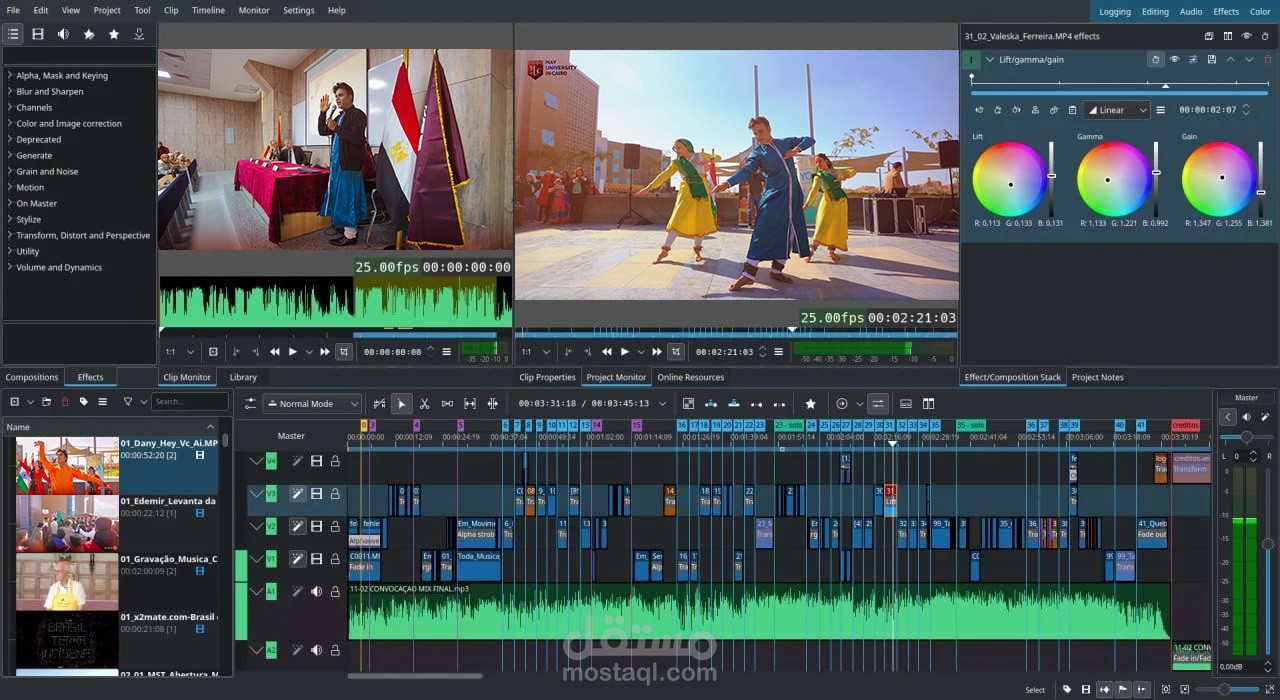Click the favorite effects star in timeline toolbar
Screen dimensions: 1280x700
click(x=810, y=404)
